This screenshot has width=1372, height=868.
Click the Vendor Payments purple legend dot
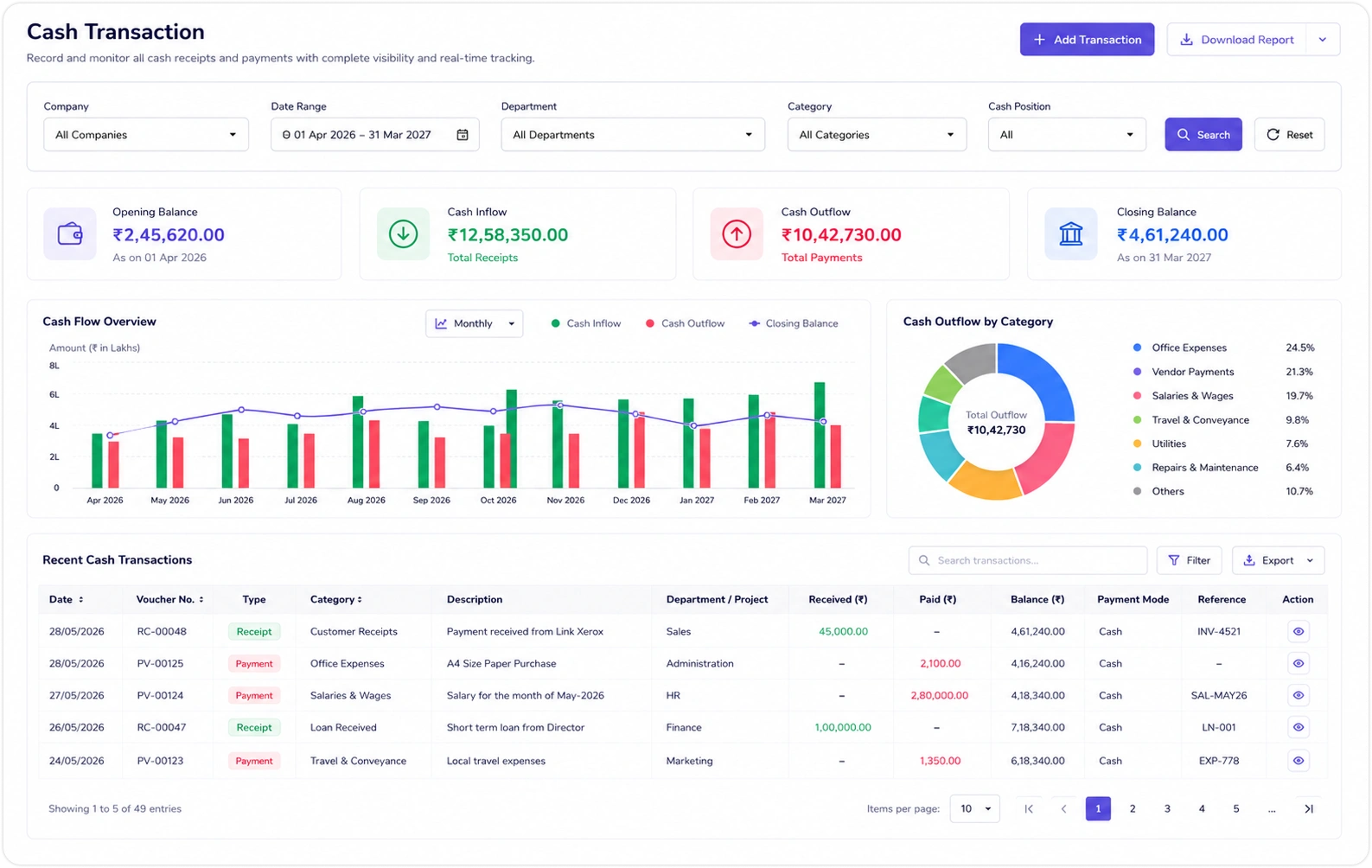pyautogui.click(x=1137, y=372)
